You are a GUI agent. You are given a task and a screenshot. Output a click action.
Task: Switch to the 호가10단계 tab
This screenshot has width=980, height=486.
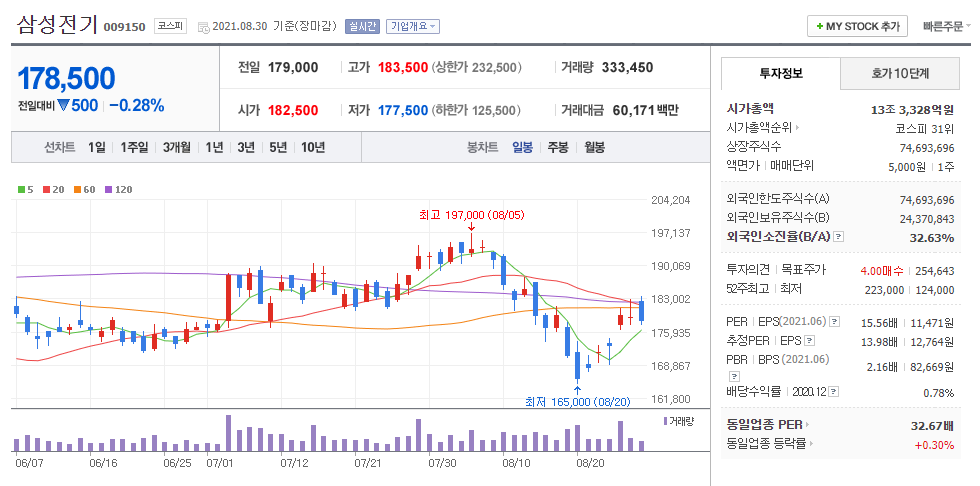tap(900, 74)
